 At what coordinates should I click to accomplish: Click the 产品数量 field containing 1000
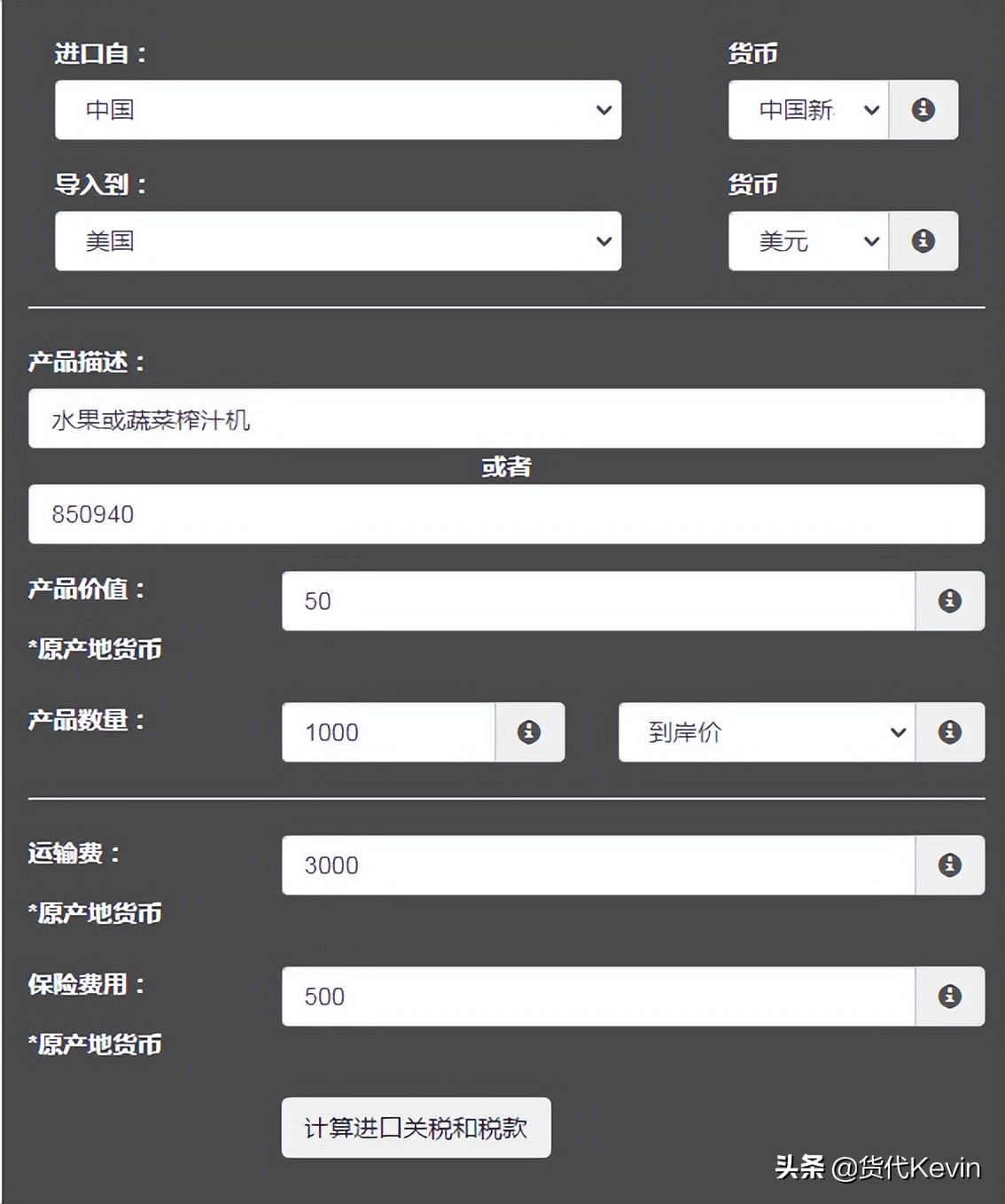click(387, 732)
